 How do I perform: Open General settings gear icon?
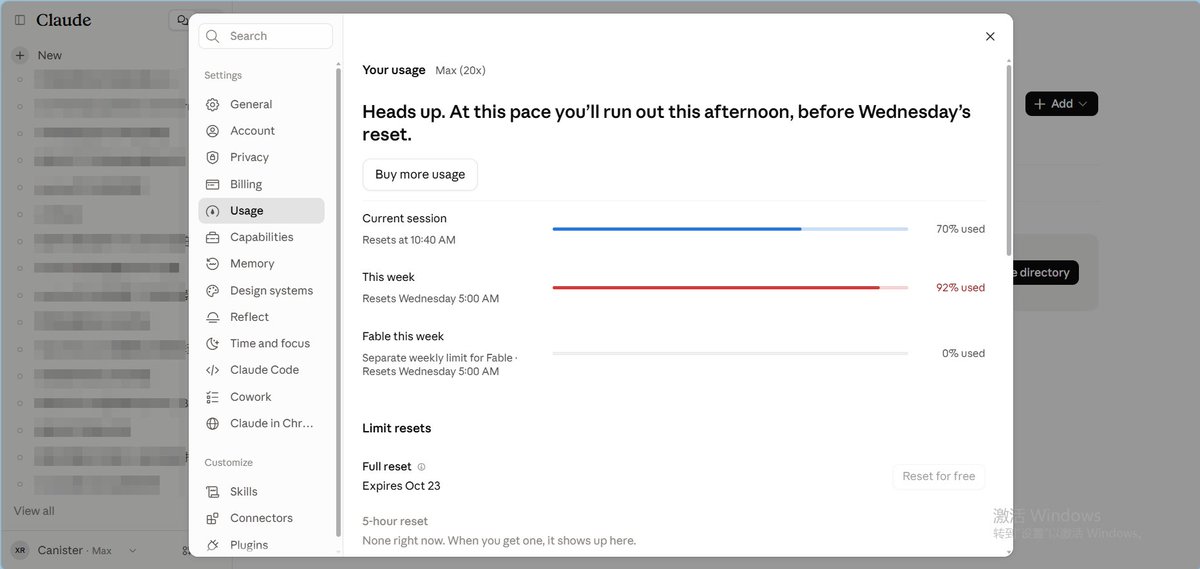212,104
